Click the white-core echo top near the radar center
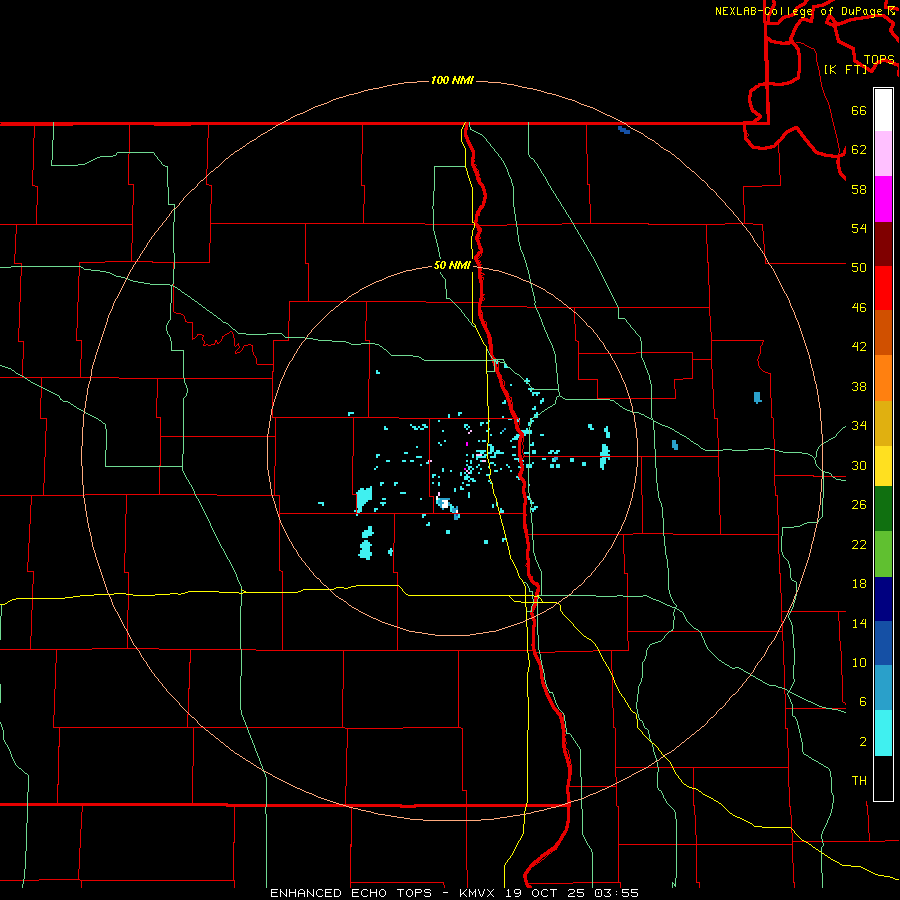Image resolution: width=900 pixels, height=900 pixels. [444, 504]
